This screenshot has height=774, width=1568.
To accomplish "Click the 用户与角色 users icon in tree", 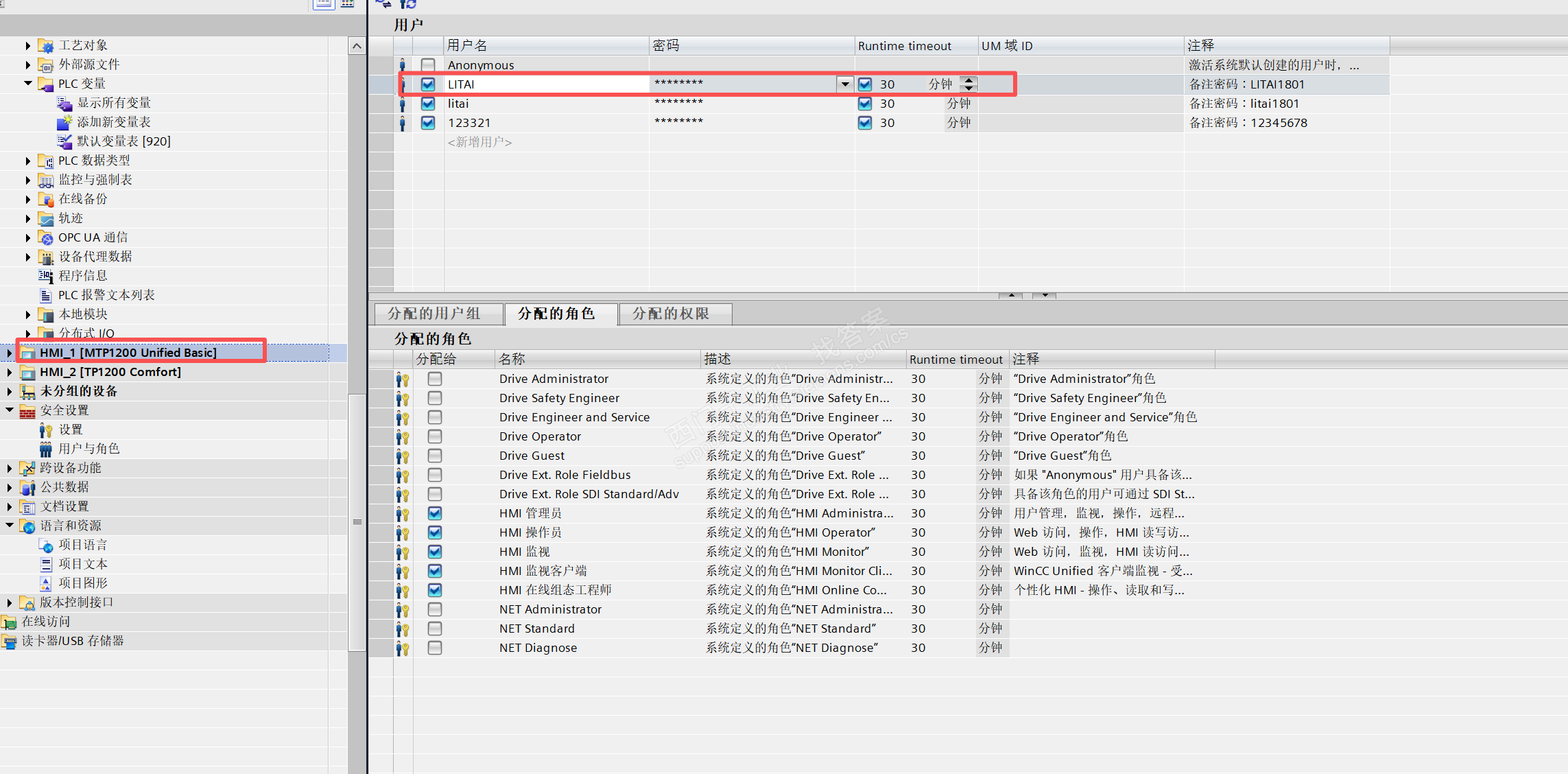I will tap(46, 449).
